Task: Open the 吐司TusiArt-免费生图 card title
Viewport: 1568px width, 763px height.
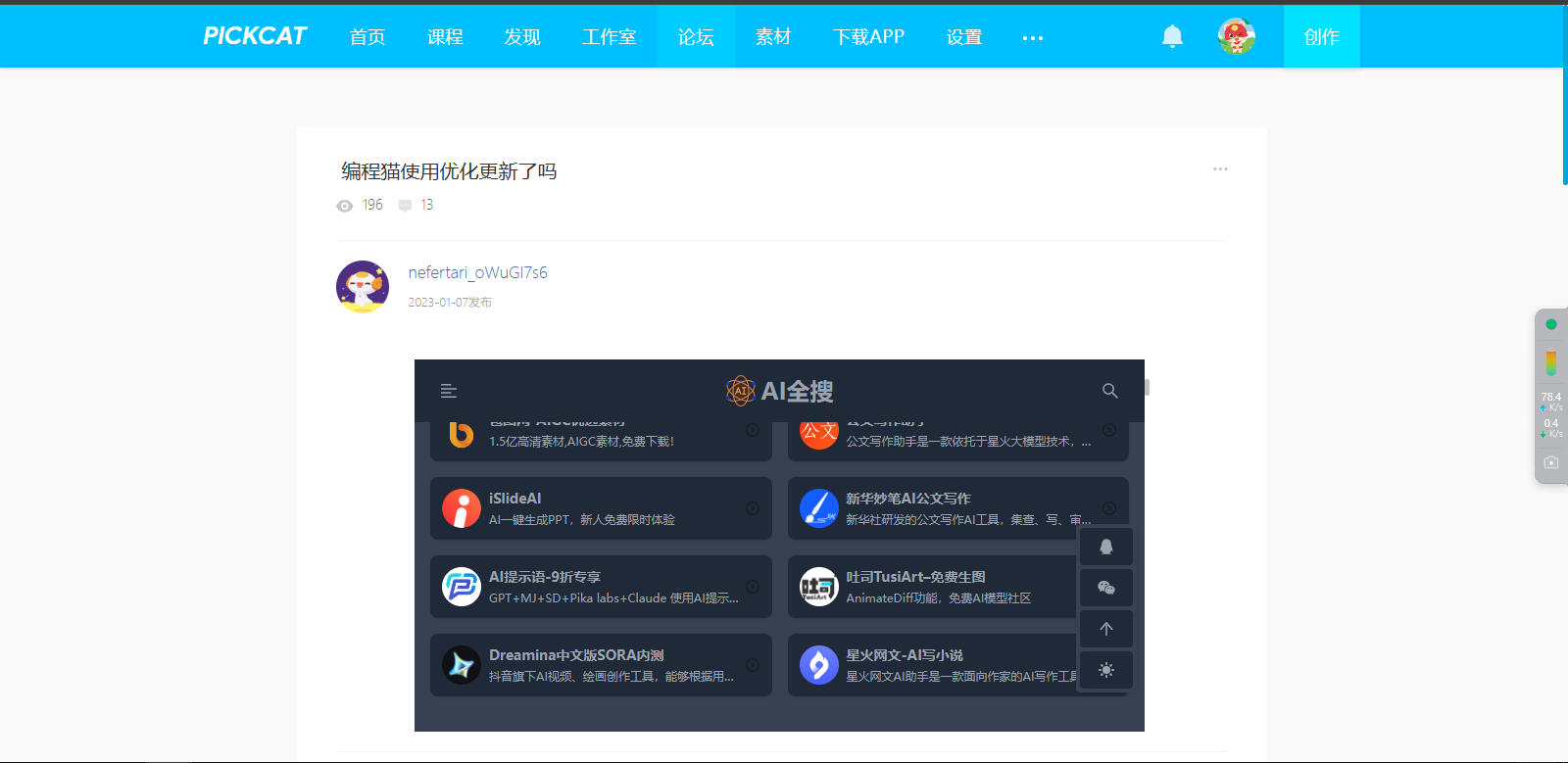Action: [x=915, y=577]
